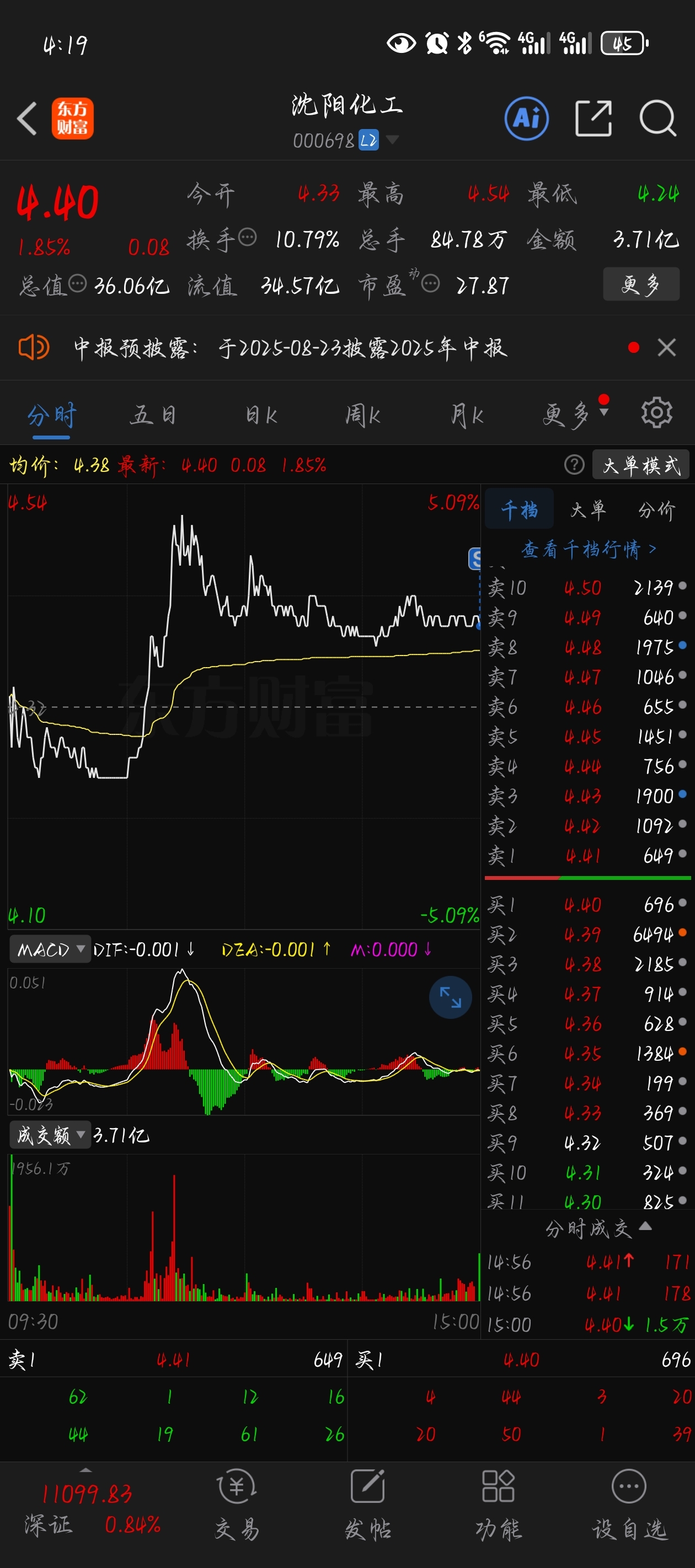Collapse the 分时成交 section arrow
The height and width of the screenshot is (1568, 695).
(x=646, y=1227)
